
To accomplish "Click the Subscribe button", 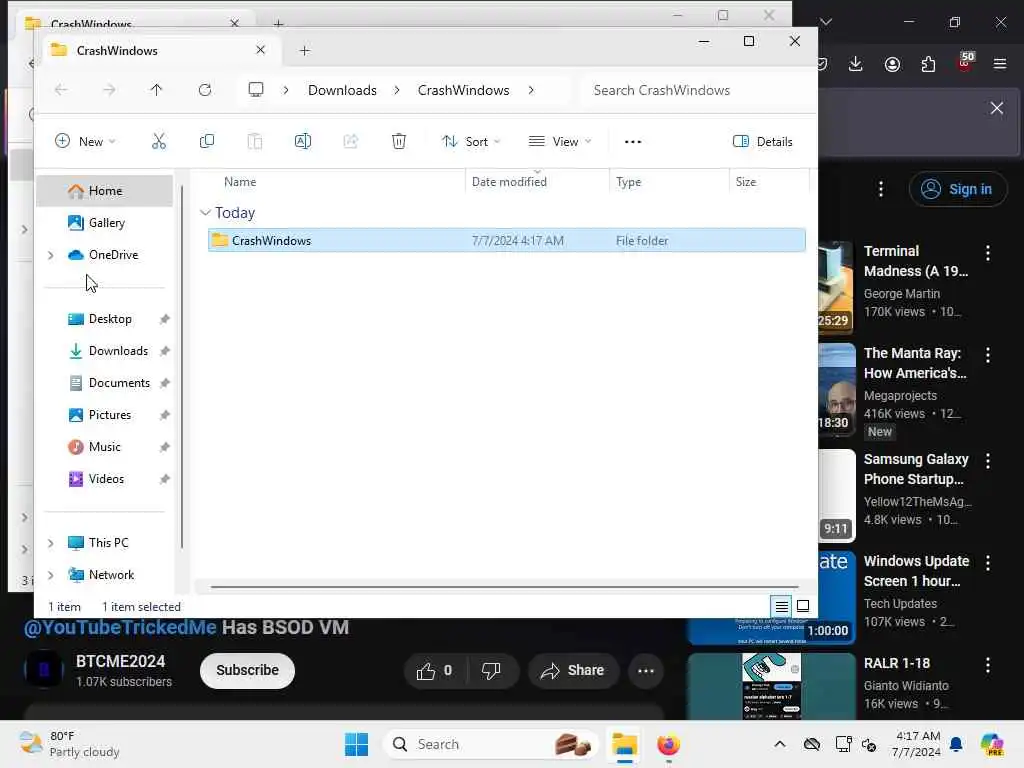I will pos(247,671).
